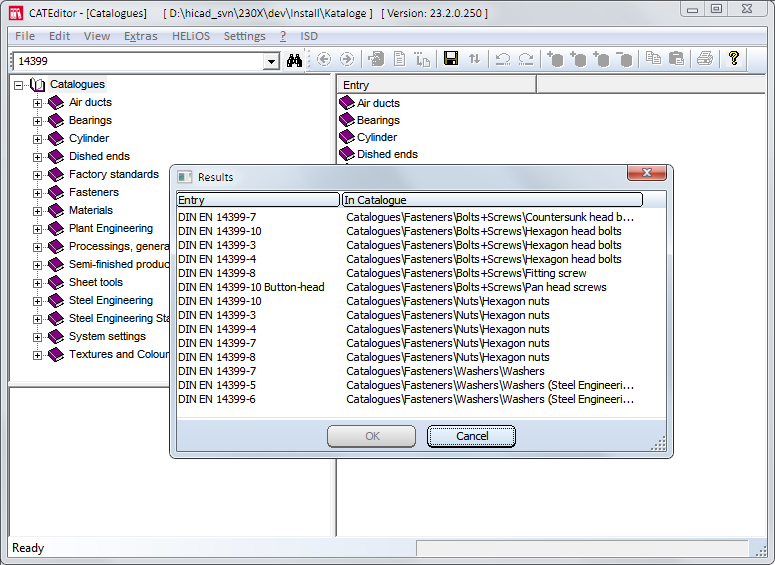The width and height of the screenshot is (775, 565).
Task: Click the Dished ends book icon in right Entry list
Action: (347, 154)
